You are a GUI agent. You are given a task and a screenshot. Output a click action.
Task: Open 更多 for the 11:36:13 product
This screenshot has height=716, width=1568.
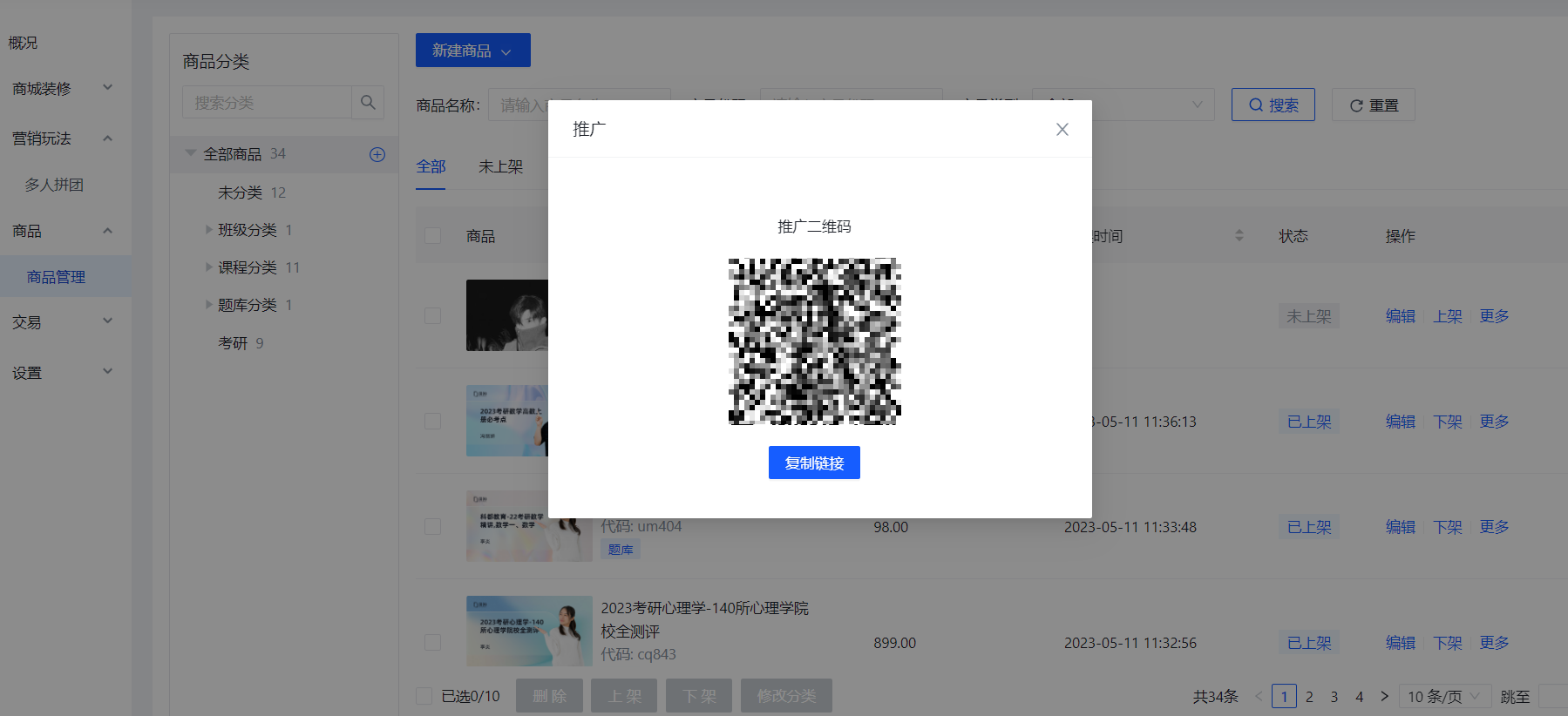click(1494, 422)
